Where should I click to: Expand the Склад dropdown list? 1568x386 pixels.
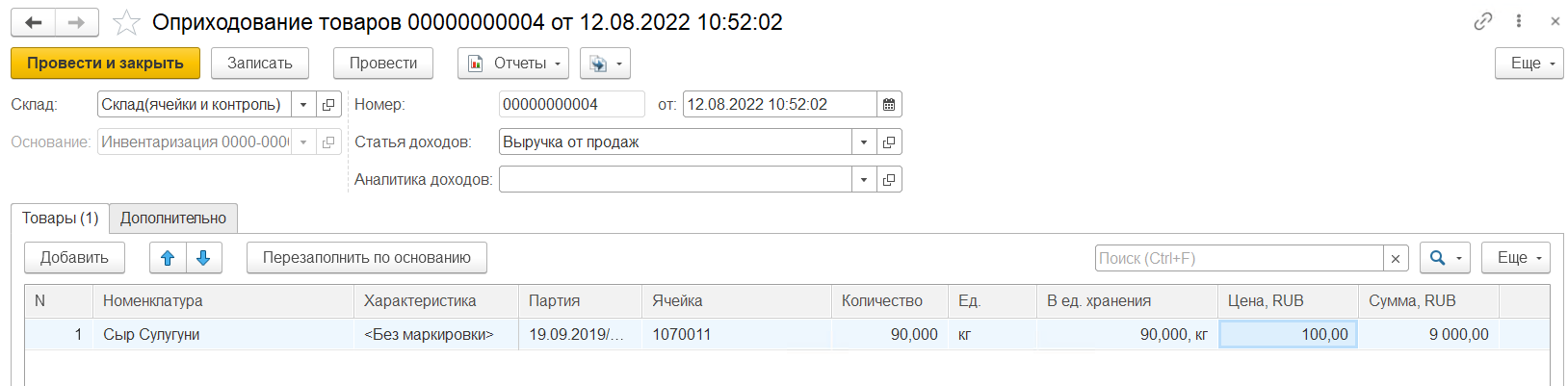[x=303, y=104]
